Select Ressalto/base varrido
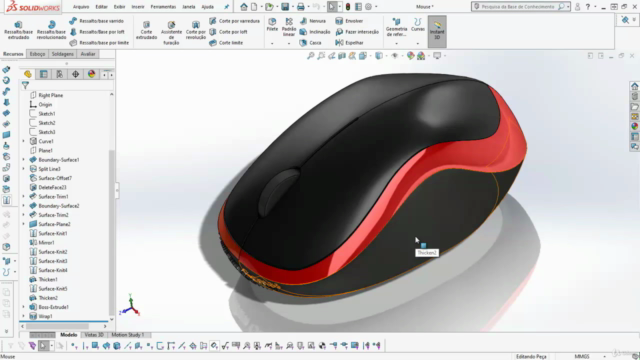This screenshot has height=360, width=640. tap(96, 21)
